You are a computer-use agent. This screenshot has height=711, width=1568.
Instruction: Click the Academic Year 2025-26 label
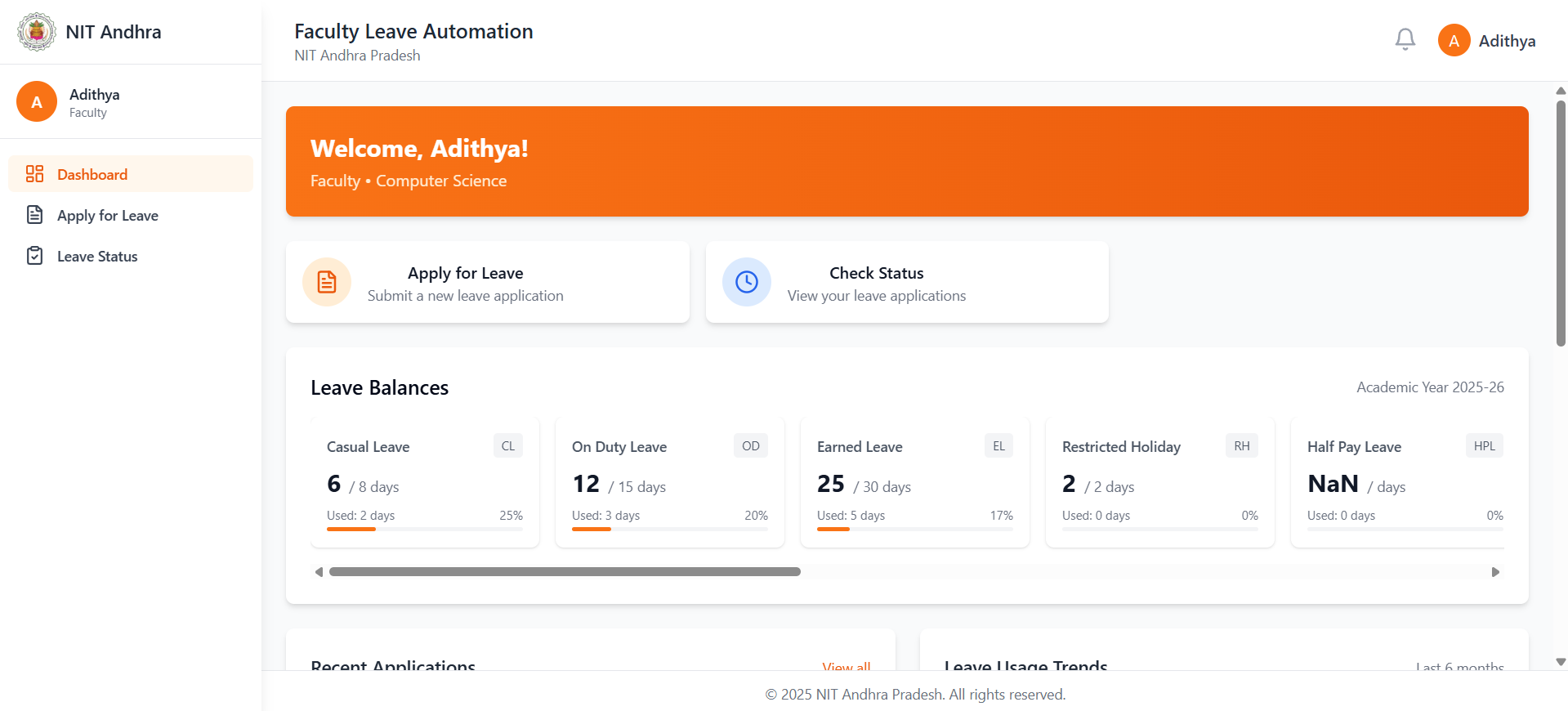tap(1430, 387)
